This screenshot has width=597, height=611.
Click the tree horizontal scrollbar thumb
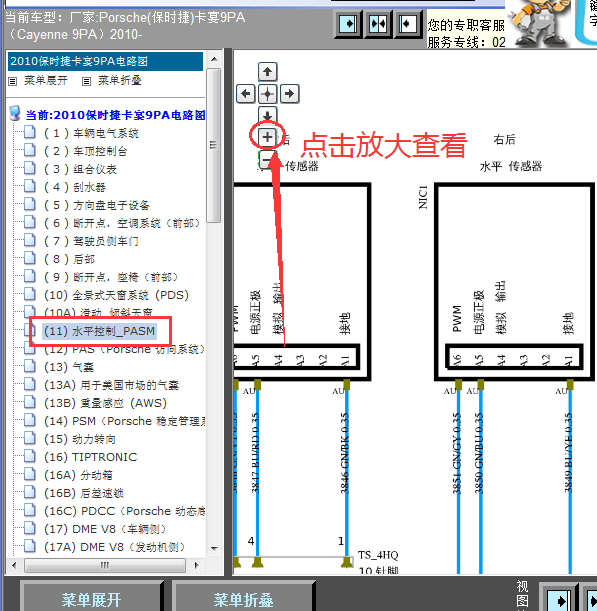[x=104, y=565]
